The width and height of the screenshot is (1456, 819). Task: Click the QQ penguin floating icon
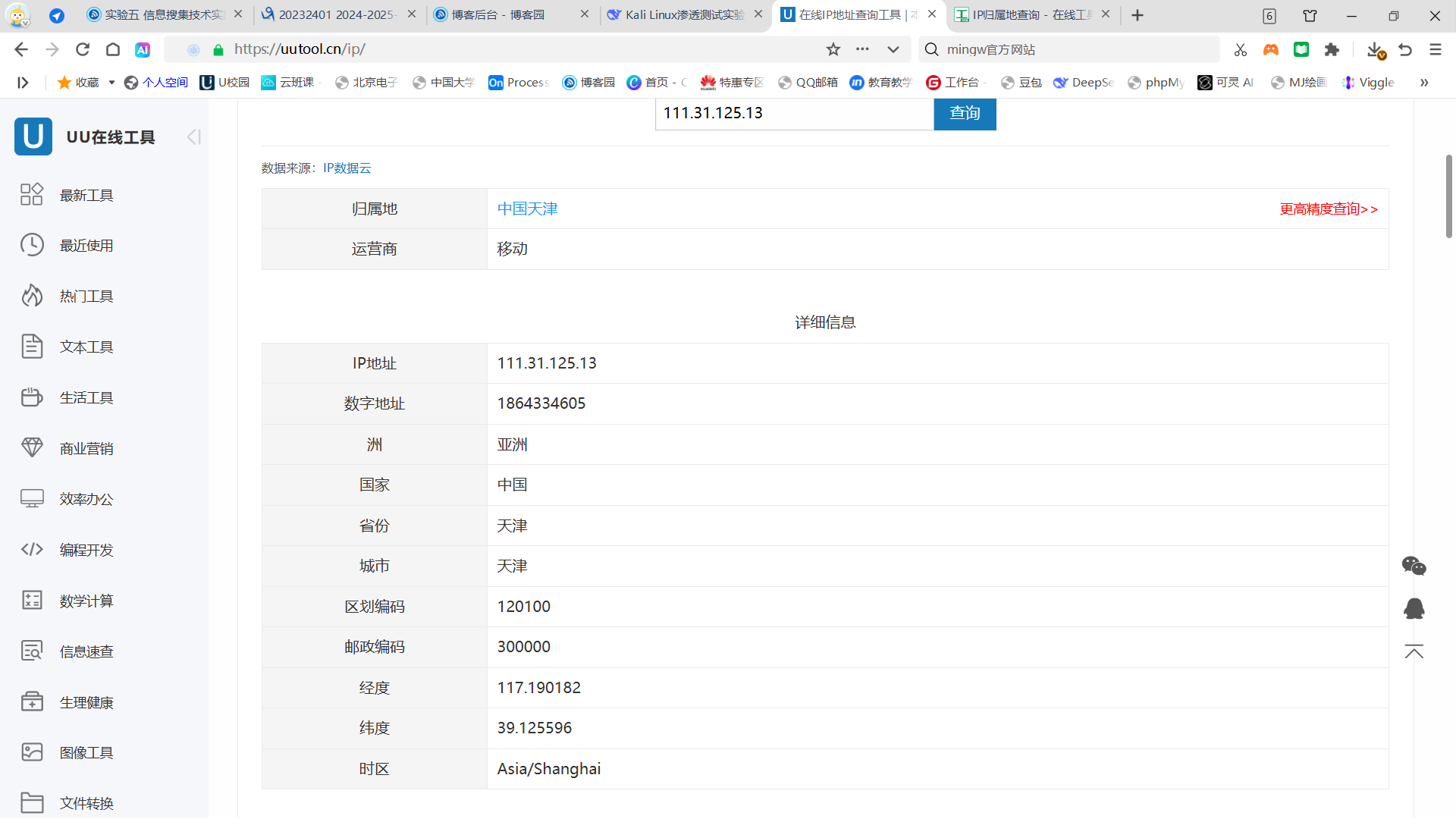pyautogui.click(x=1414, y=608)
